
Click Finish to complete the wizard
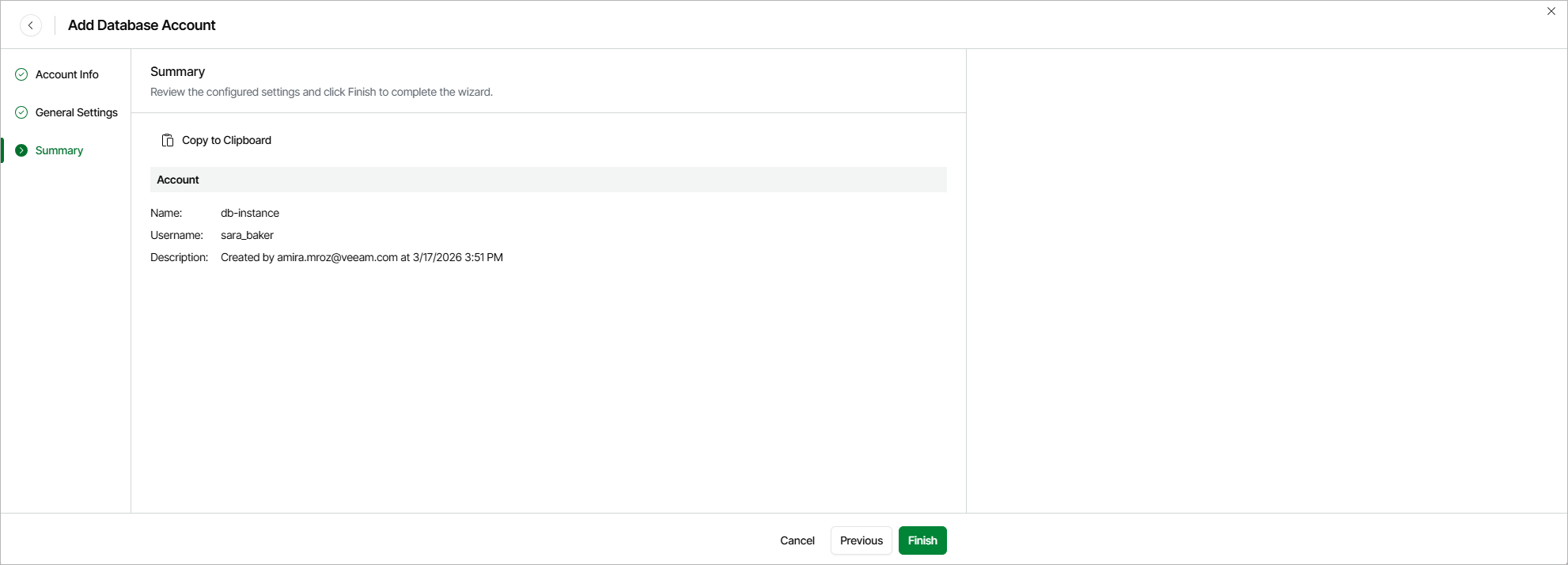point(922,540)
